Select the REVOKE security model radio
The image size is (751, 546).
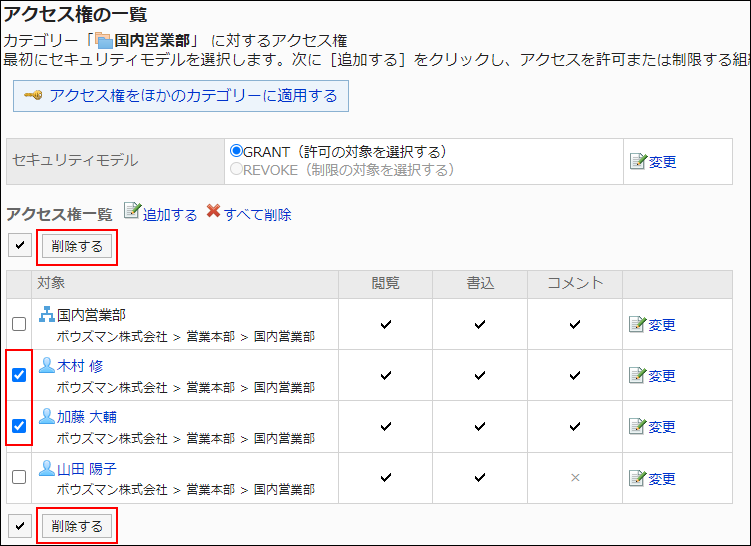(236, 169)
